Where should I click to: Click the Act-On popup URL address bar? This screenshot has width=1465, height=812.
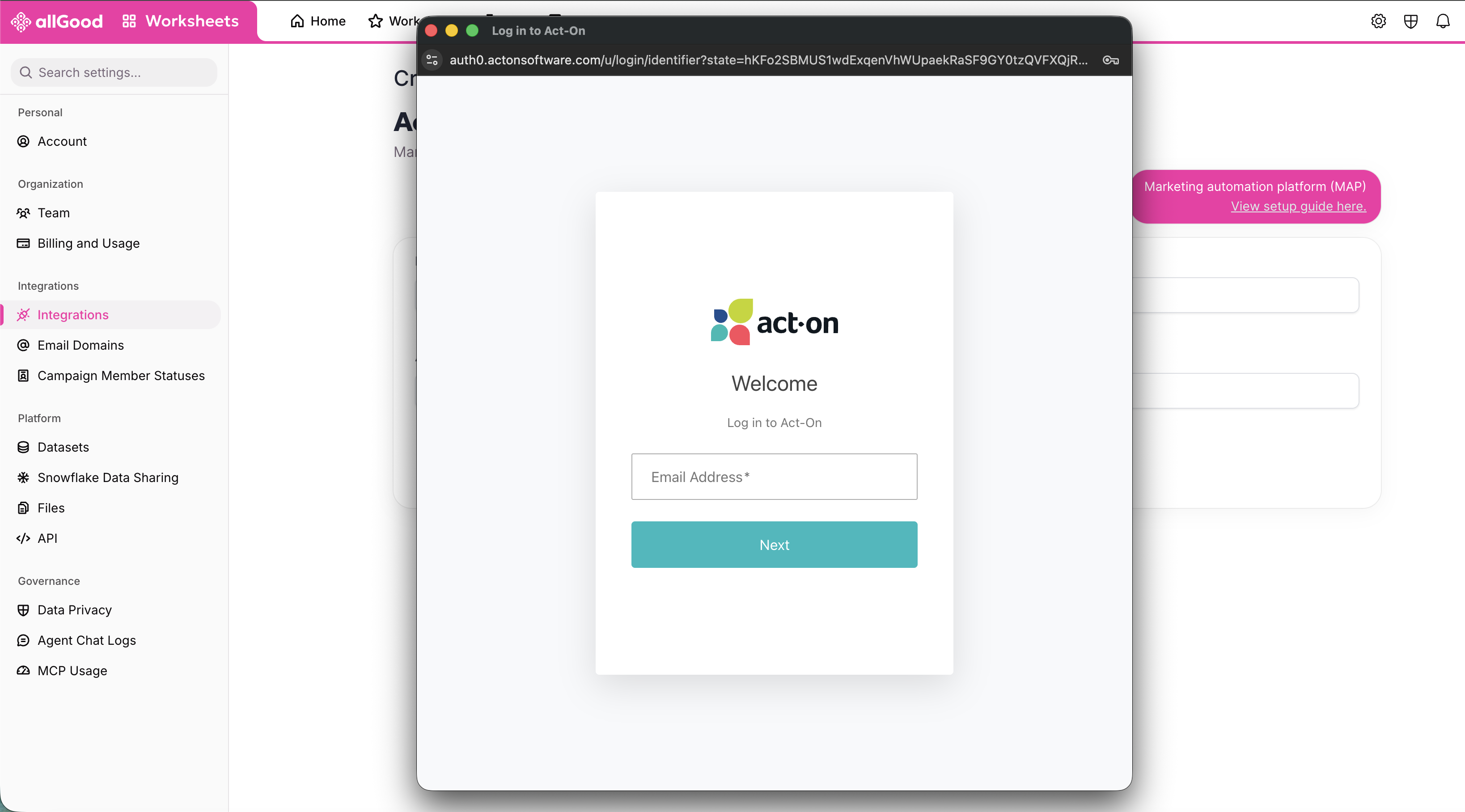click(768, 60)
